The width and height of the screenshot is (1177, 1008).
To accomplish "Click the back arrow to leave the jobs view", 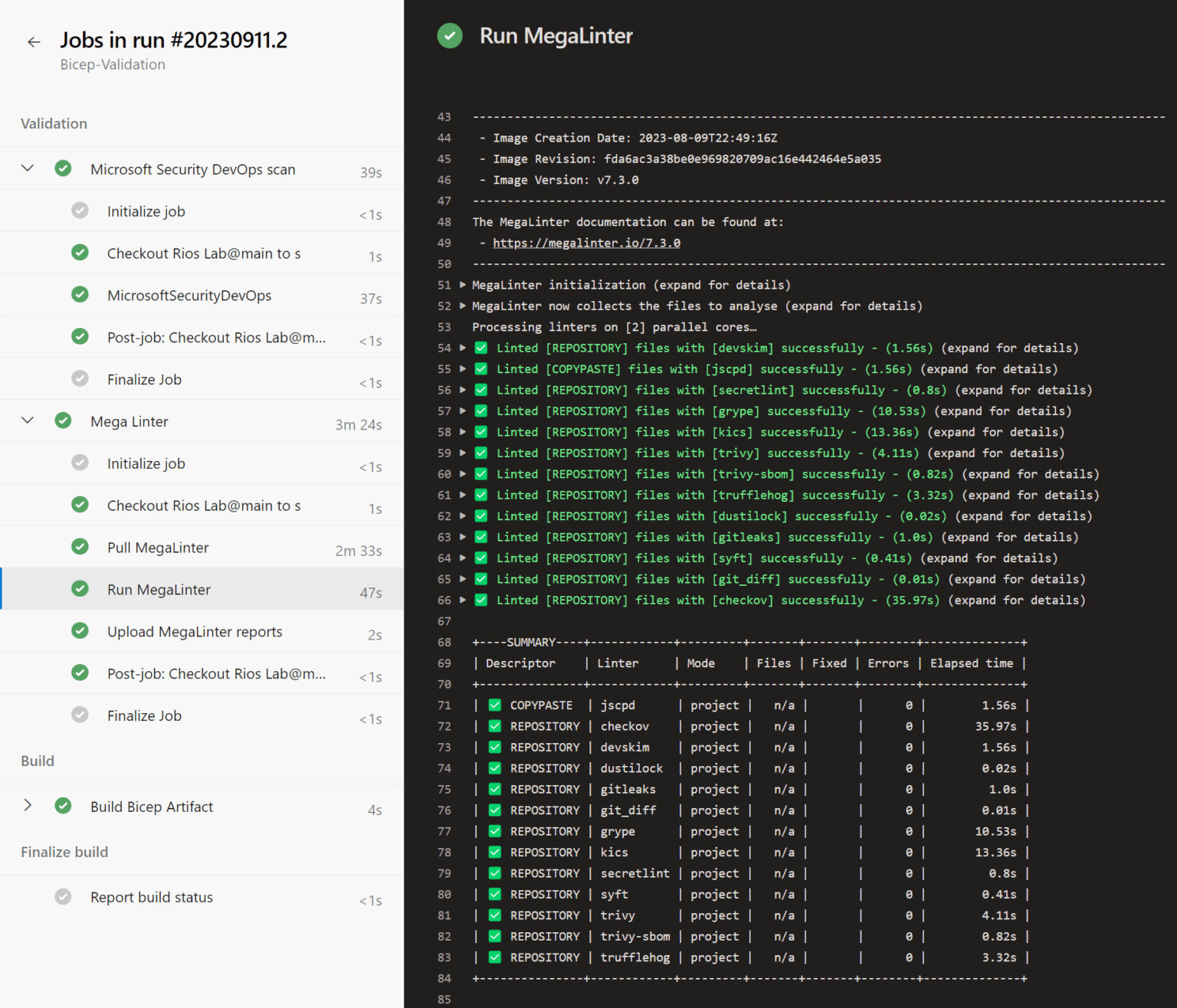I will [x=34, y=41].
